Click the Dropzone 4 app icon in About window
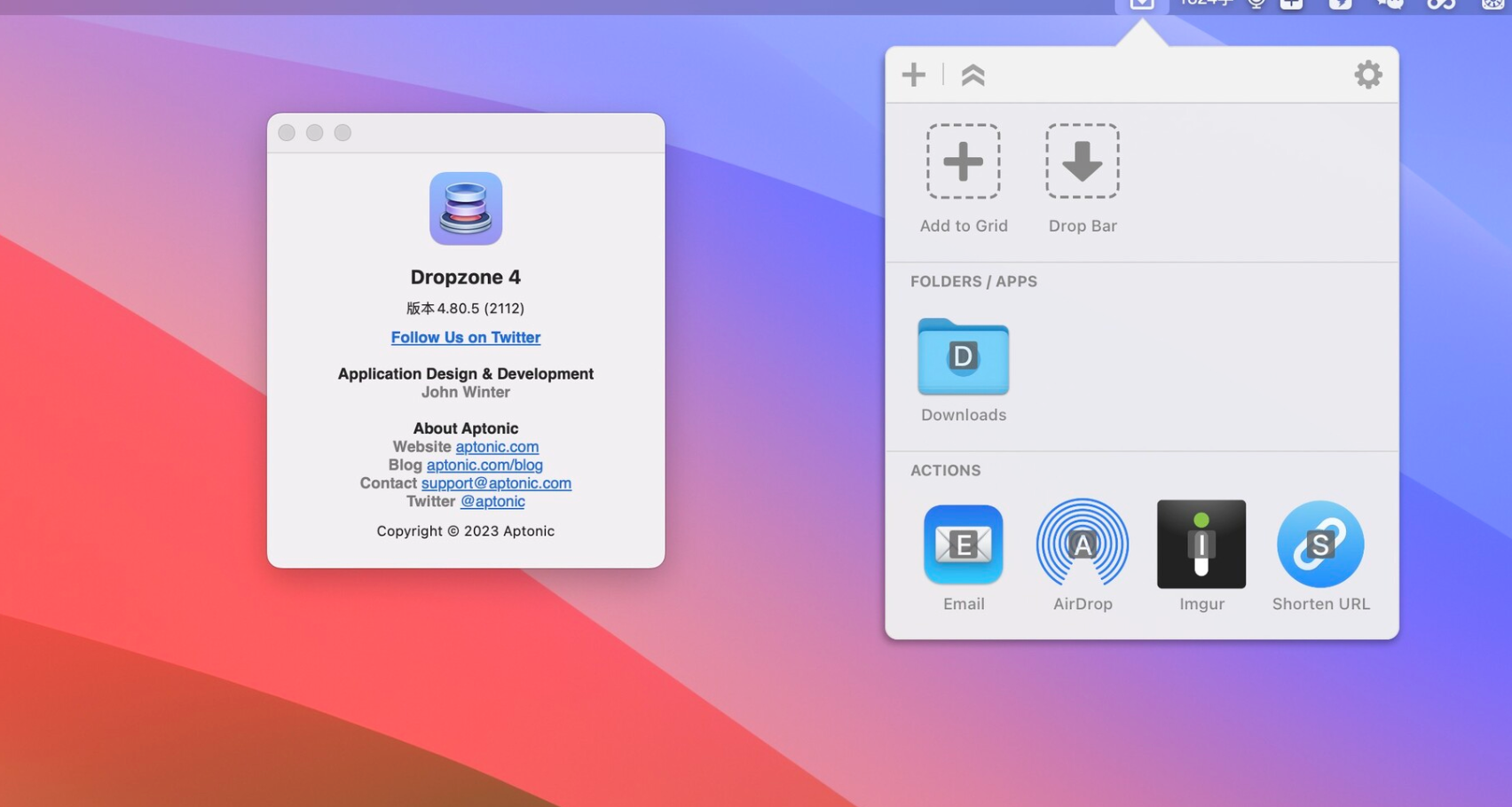Viewport: 1512px width, 807px height. click(465, 208)
